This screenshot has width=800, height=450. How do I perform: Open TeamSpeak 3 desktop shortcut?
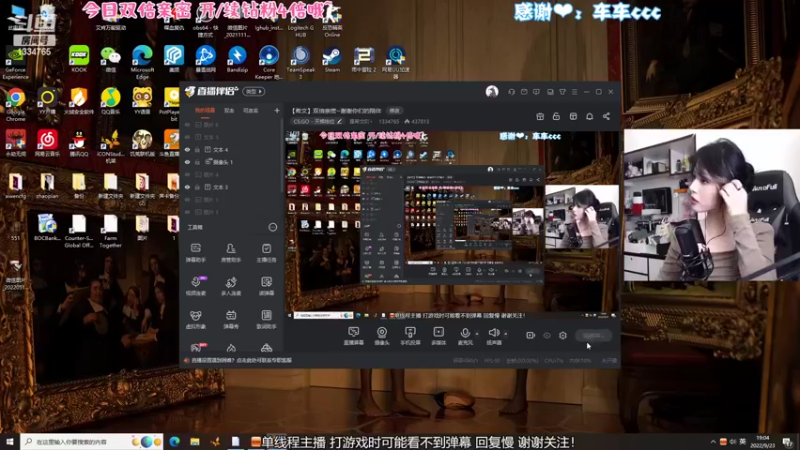point(301,62)
